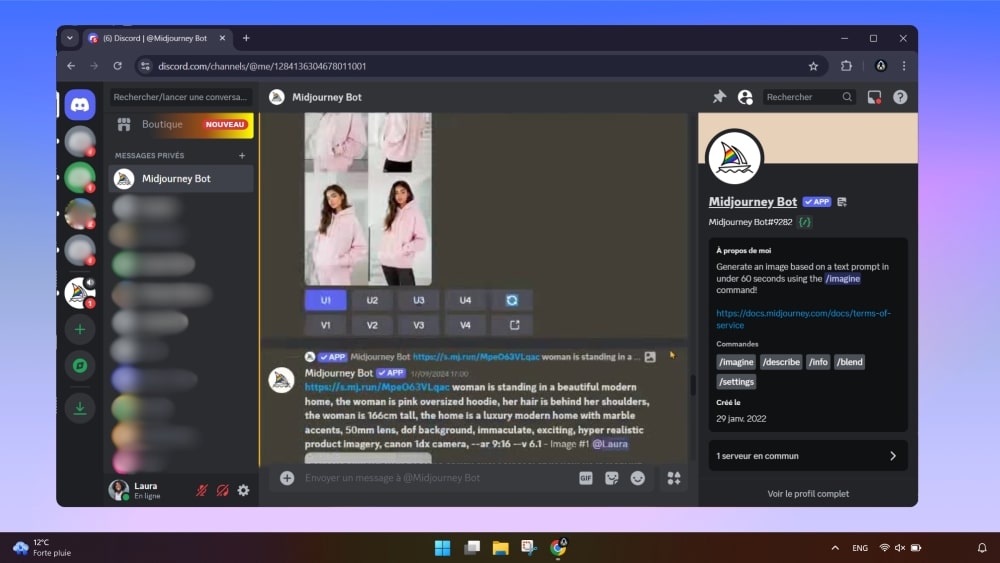This screenshot has width=1000, height=563.
Task: Open the inbox icon in header
Action: [x=874, y=97]
